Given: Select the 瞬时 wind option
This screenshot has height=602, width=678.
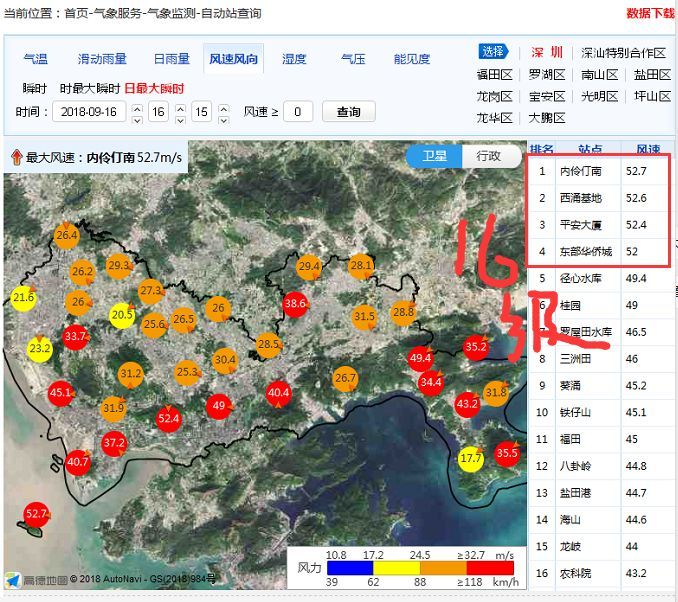Looking at the screenshot, I should coord(34,89).
